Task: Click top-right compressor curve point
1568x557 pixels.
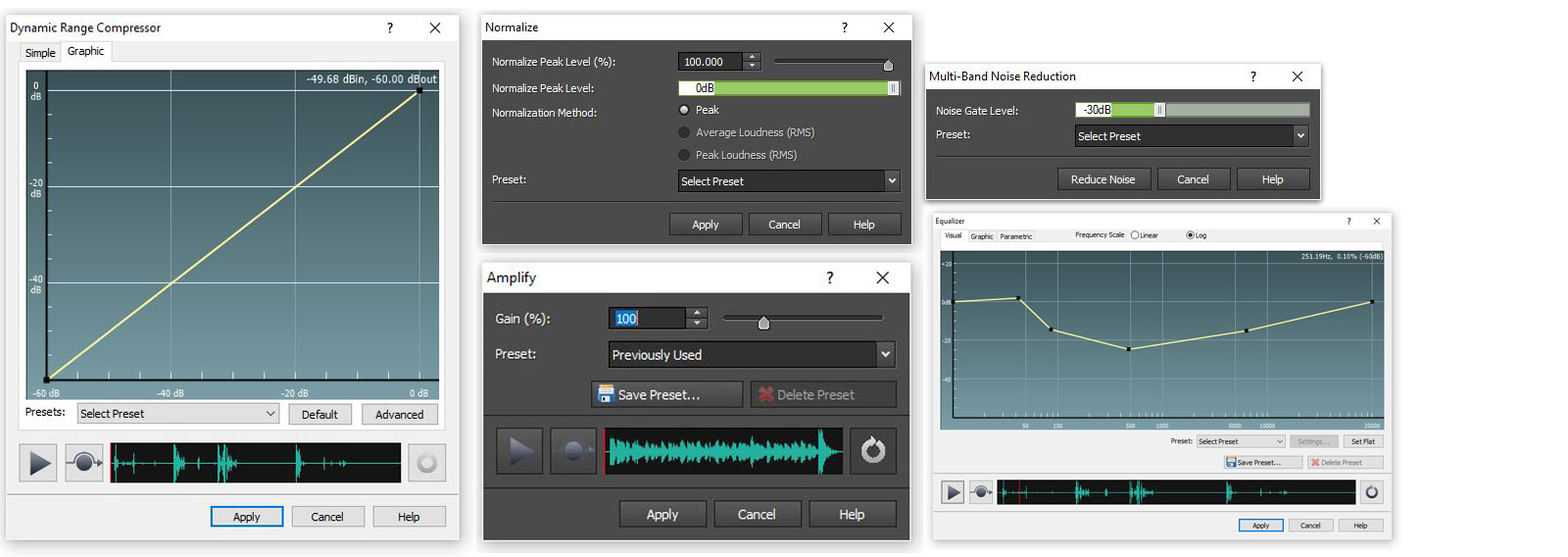Action: (x=419, y=90)
